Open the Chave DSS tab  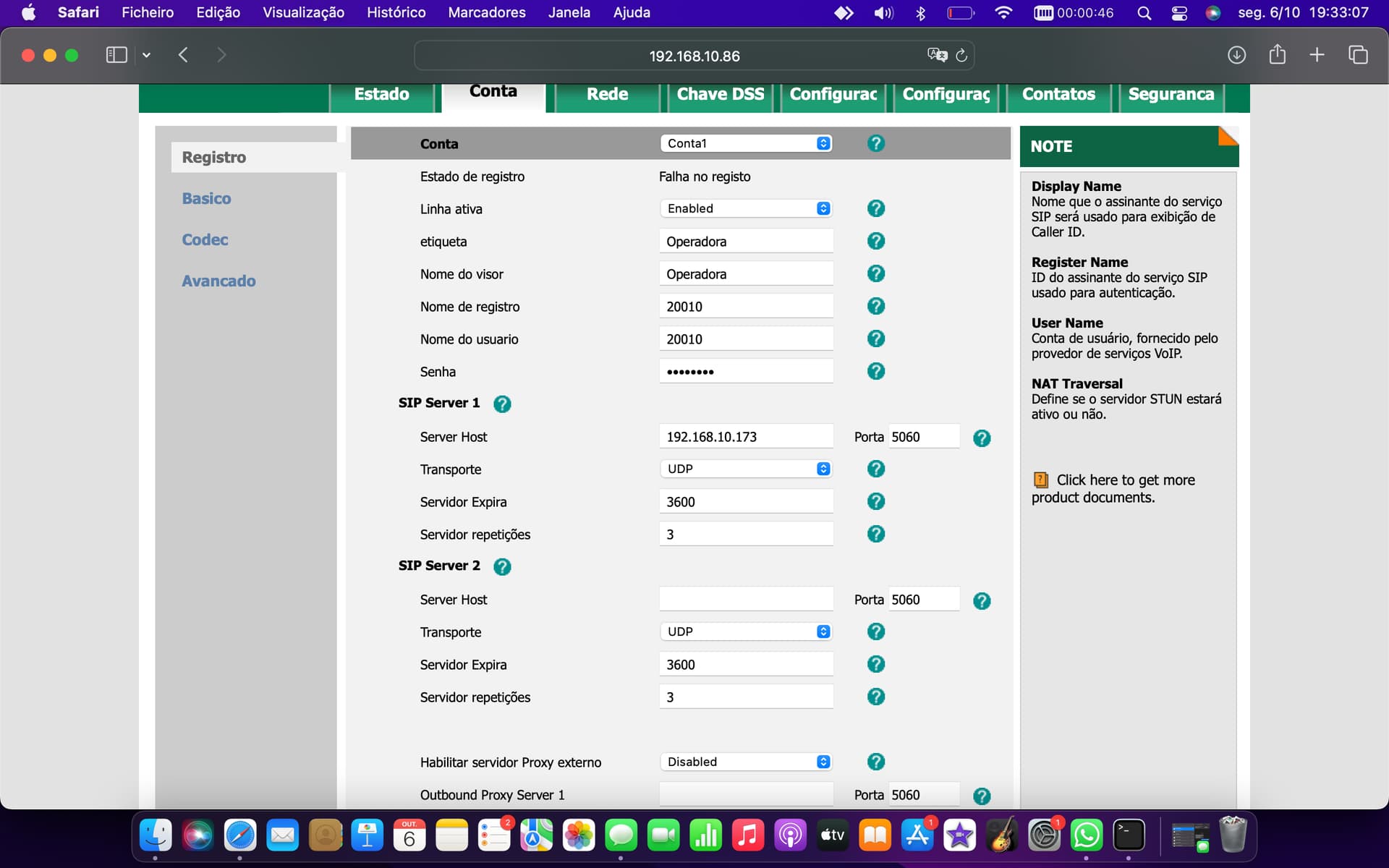[720, 95]
